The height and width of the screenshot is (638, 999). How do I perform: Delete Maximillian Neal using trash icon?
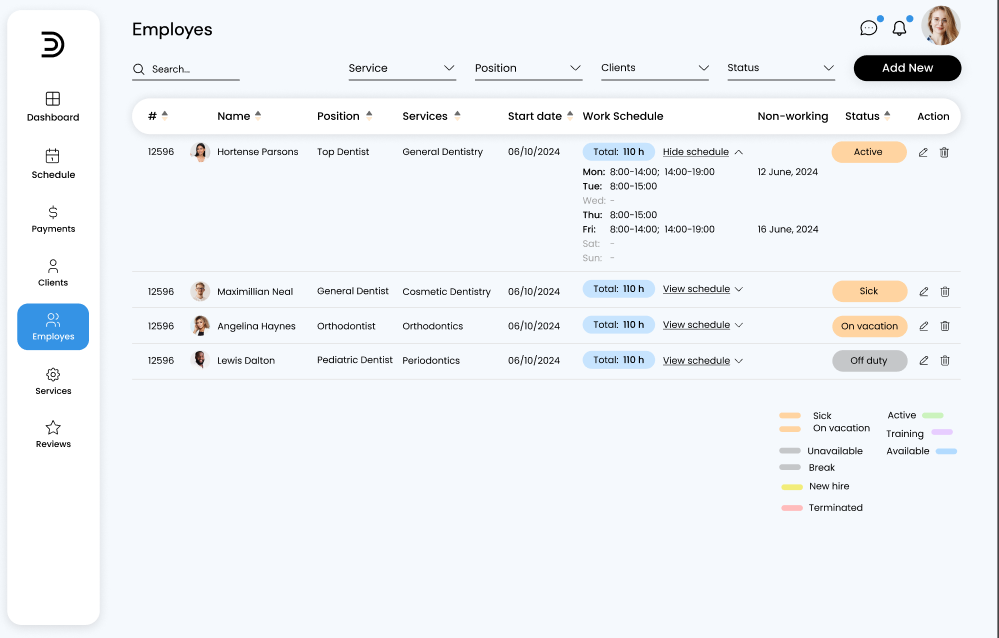945,292
